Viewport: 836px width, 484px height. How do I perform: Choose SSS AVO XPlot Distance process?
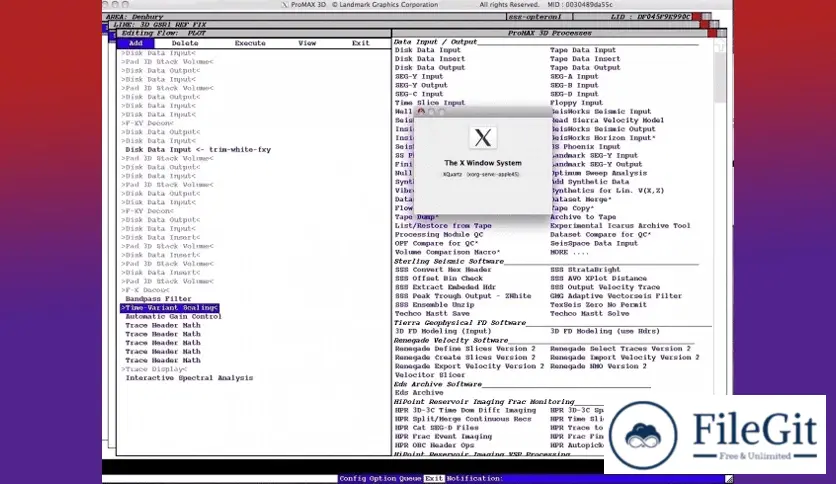pyautogui.click(x=598, y=279)
